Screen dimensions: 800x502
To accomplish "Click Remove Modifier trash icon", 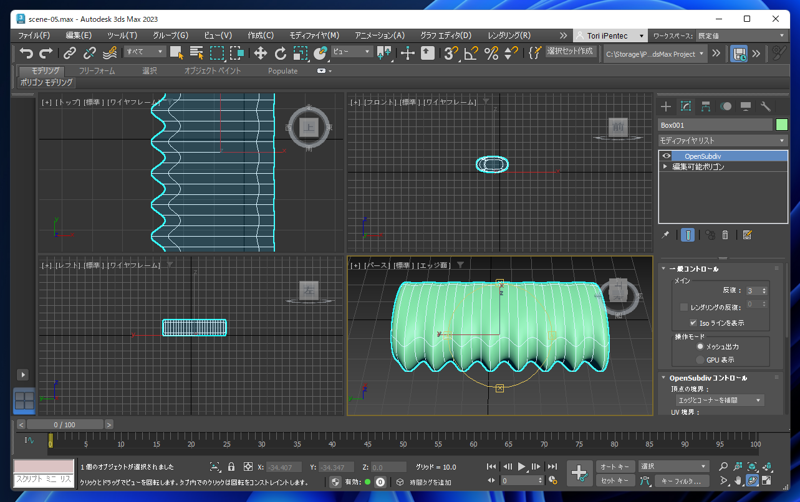I will 725,235.
